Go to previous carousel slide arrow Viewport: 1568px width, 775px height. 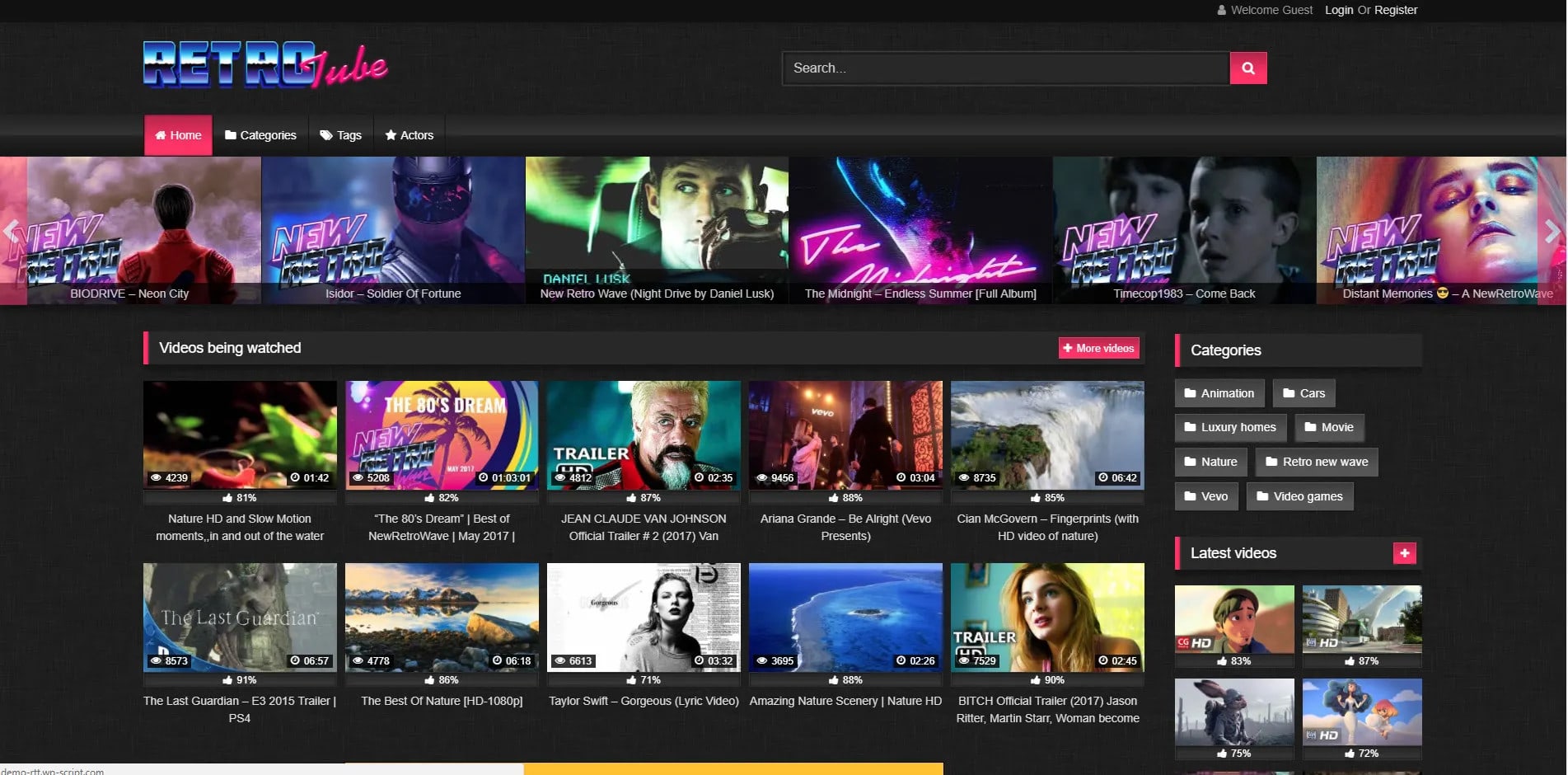click(x=11, y=231)
